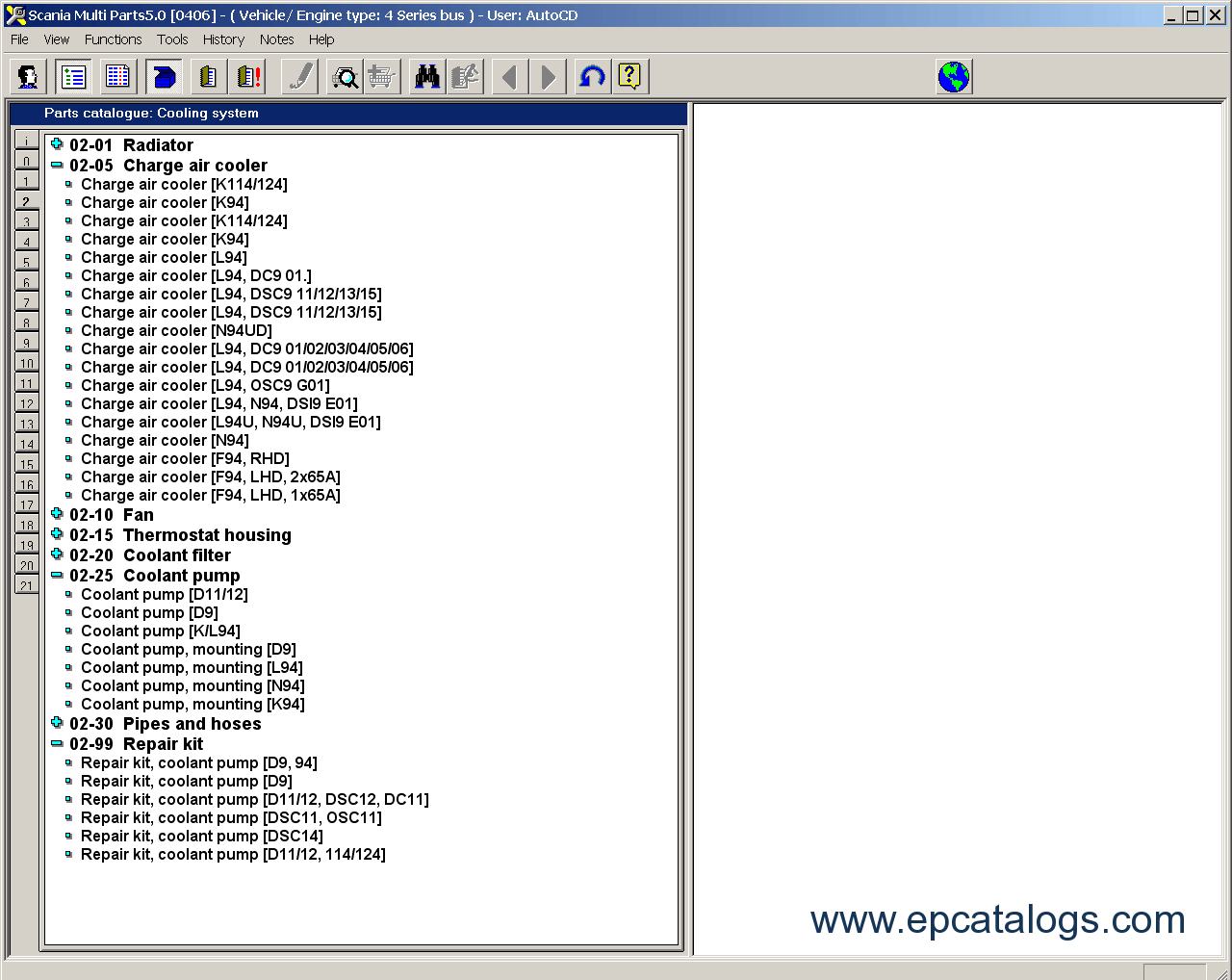Expand the 02-01 Radiator section
The image size is (1232, 980).
pyautogui.click(x=57, y=144)
